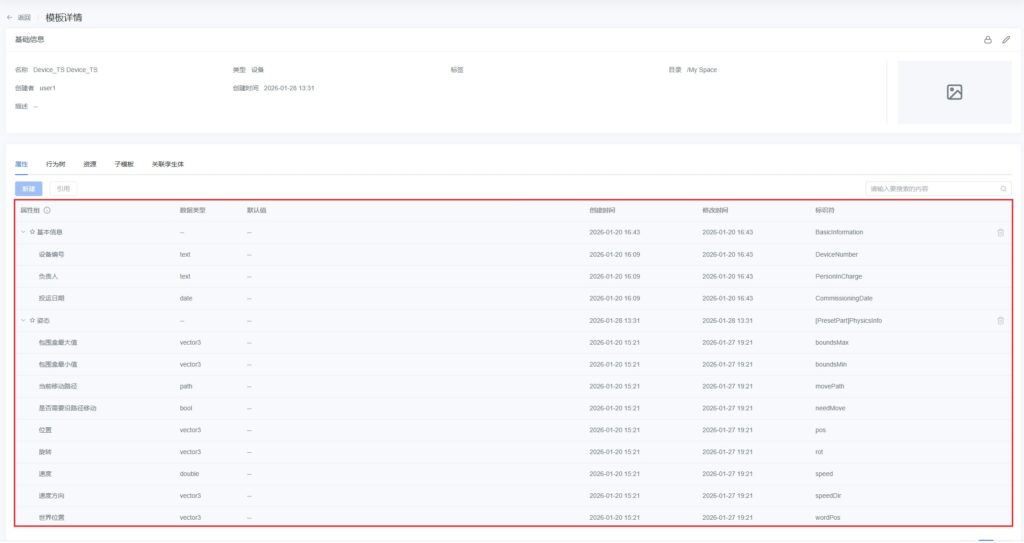Delete the PhysicsInfo group via trash icon
The image size is (1024, 543).
(x=1000, y=321)
